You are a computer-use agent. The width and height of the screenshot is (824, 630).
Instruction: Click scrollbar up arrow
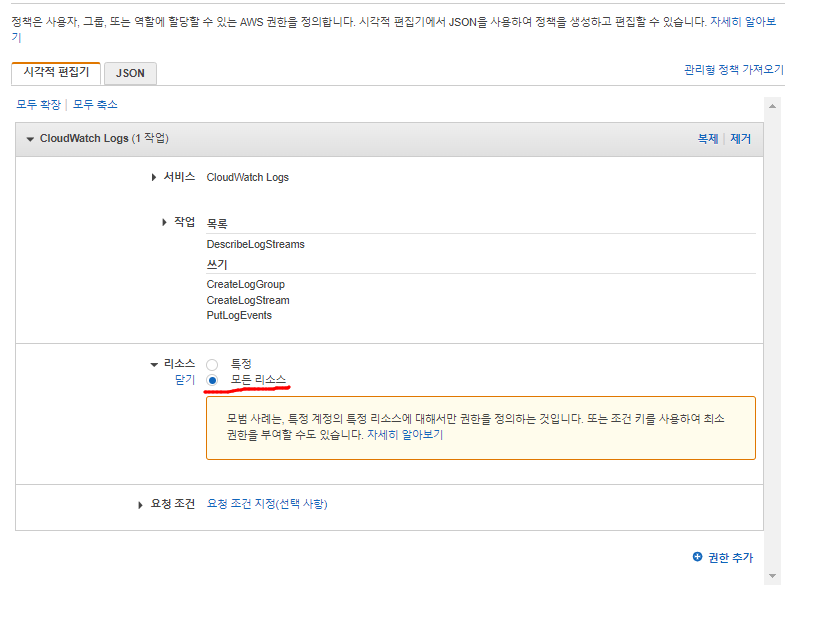772,107
